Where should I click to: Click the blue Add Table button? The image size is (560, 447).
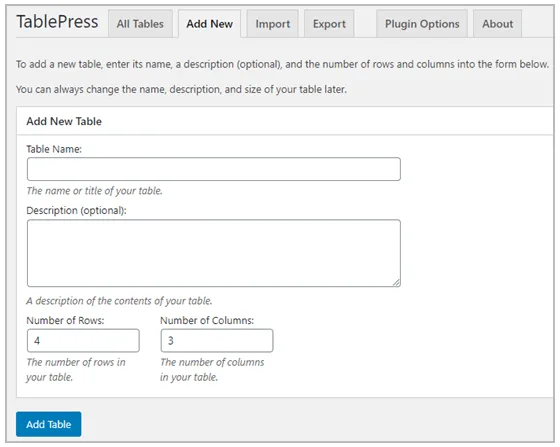(49, 424)
